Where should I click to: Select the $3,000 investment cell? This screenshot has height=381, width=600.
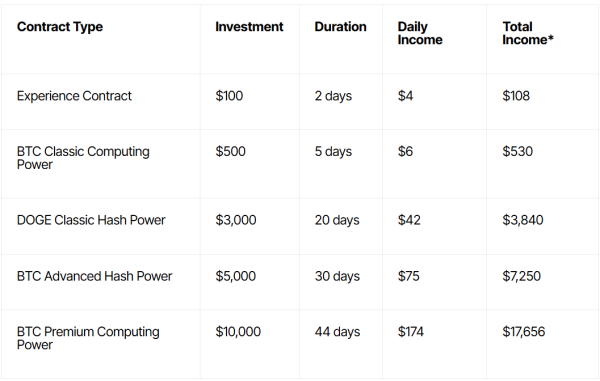click(x=236, y=220)
